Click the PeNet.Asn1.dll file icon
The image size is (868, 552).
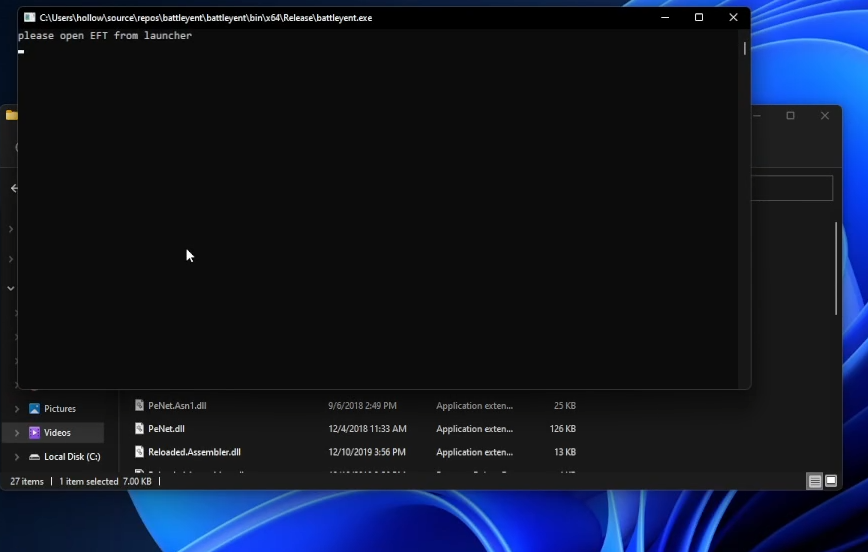point(140,406)
